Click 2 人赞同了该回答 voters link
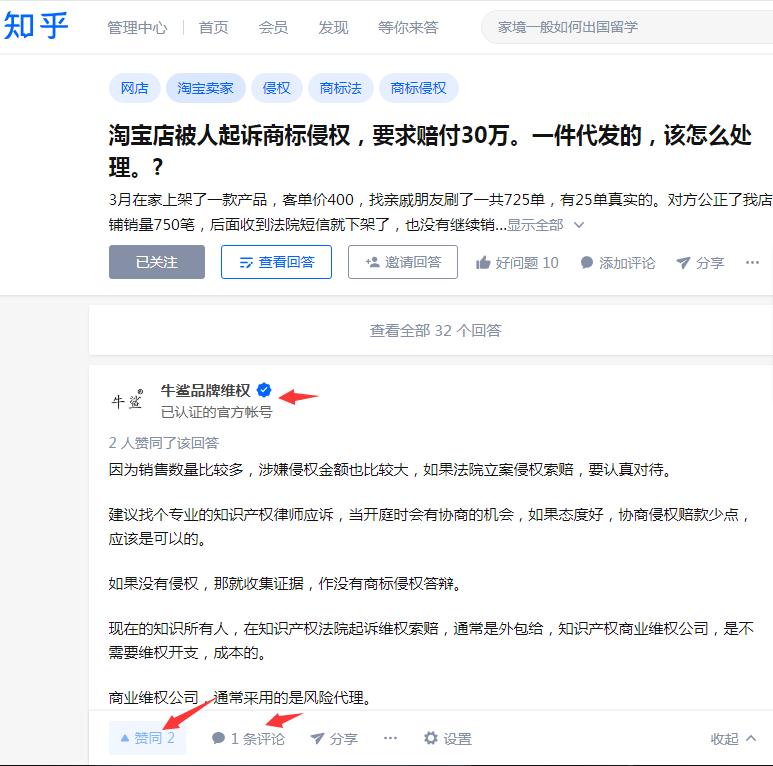The height and width of the screenshot is (766, 773). [x=164, y=443]
